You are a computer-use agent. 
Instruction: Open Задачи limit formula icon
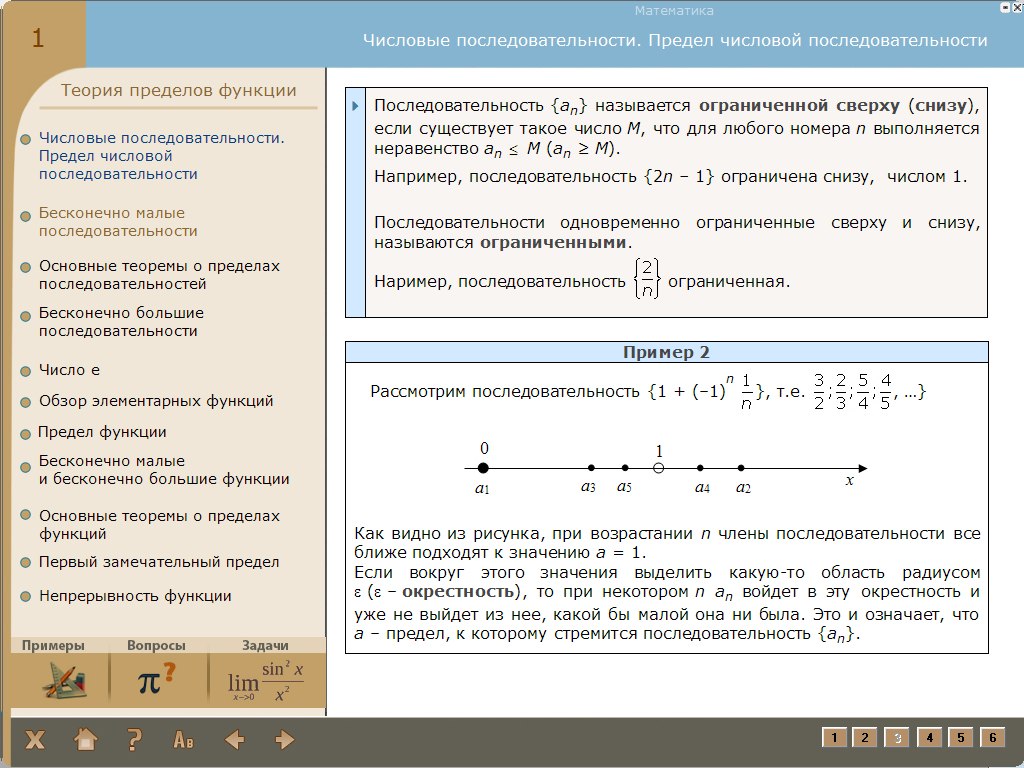pos(266,681)
